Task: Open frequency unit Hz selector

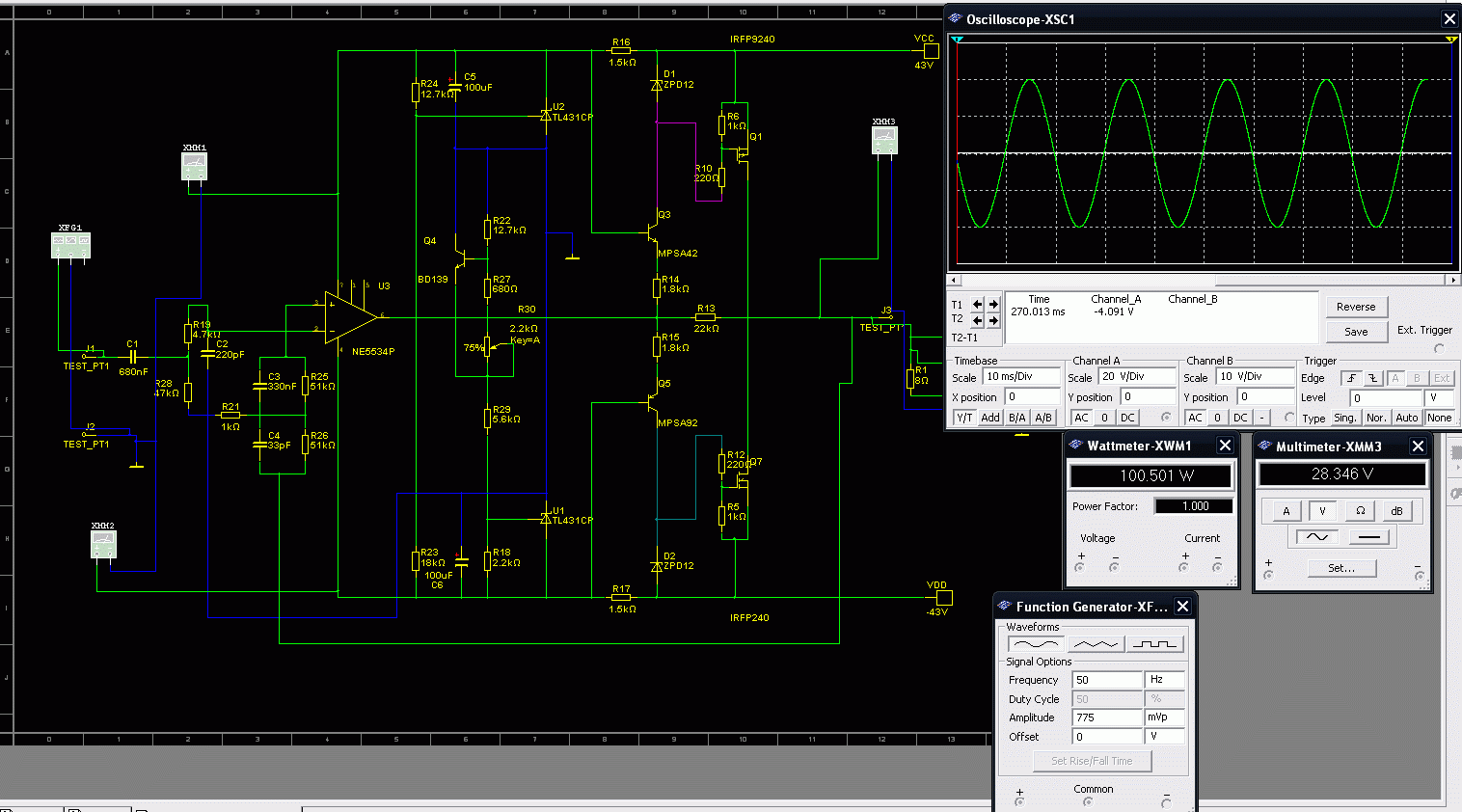Action: point(1164,680)
